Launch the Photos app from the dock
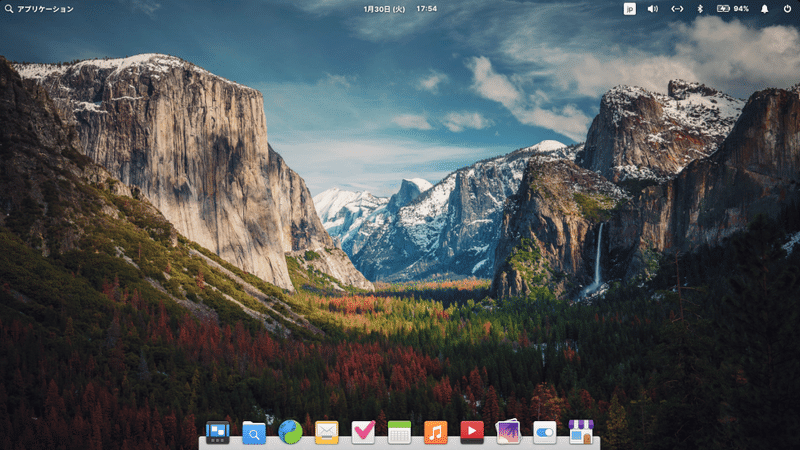Image resolution: width=800 pixels, height=450 pixels. (508, 432)
